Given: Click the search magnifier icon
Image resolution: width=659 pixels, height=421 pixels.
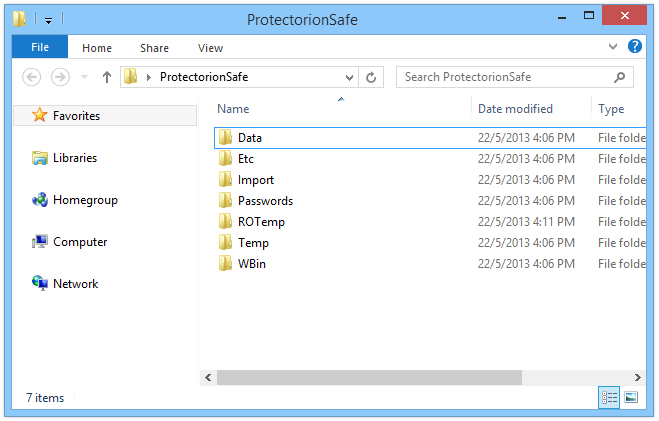Looking at the screenshot, I should click(x=619, y=77).
